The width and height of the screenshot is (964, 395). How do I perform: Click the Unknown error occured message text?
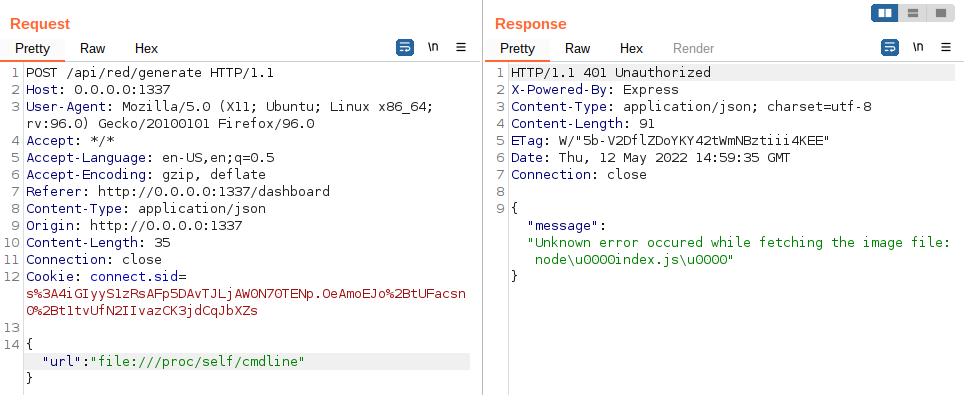[739, 242]
